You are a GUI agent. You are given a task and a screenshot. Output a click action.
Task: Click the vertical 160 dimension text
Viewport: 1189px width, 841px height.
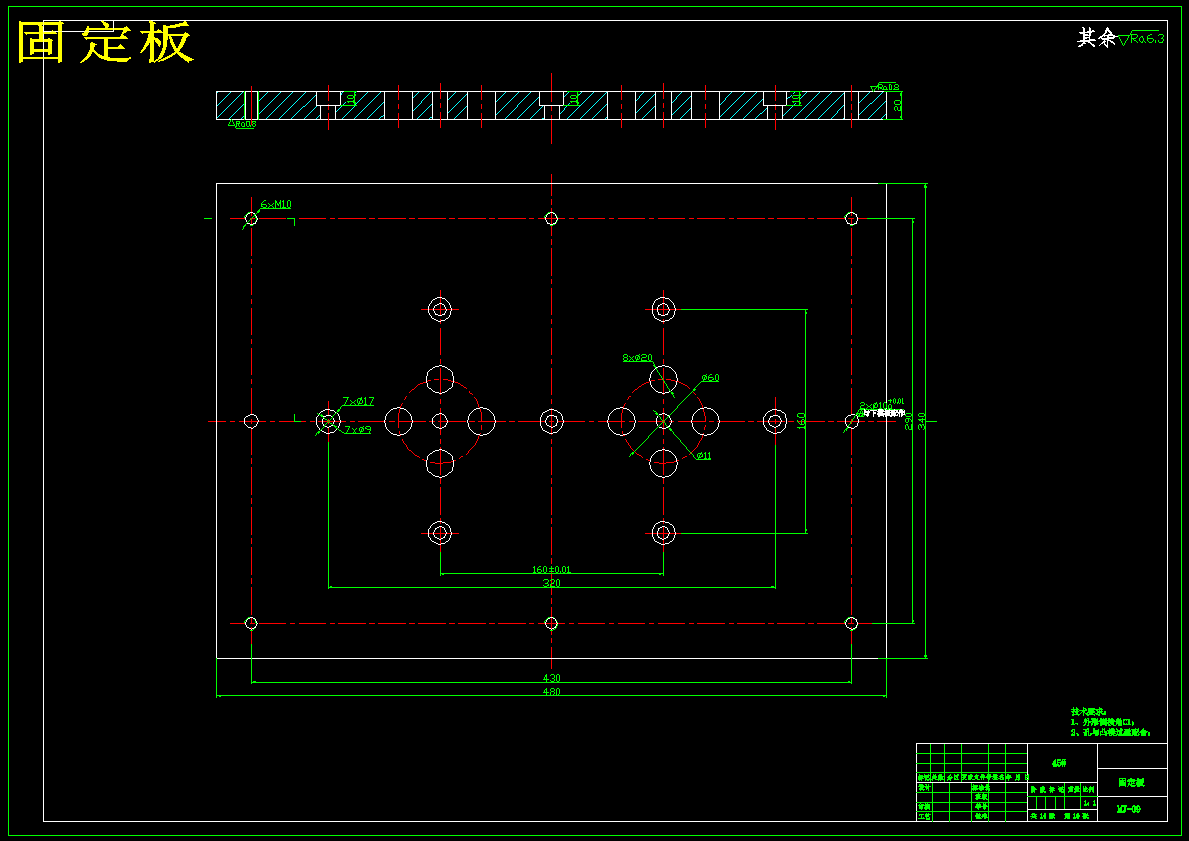tap(801, 421)
